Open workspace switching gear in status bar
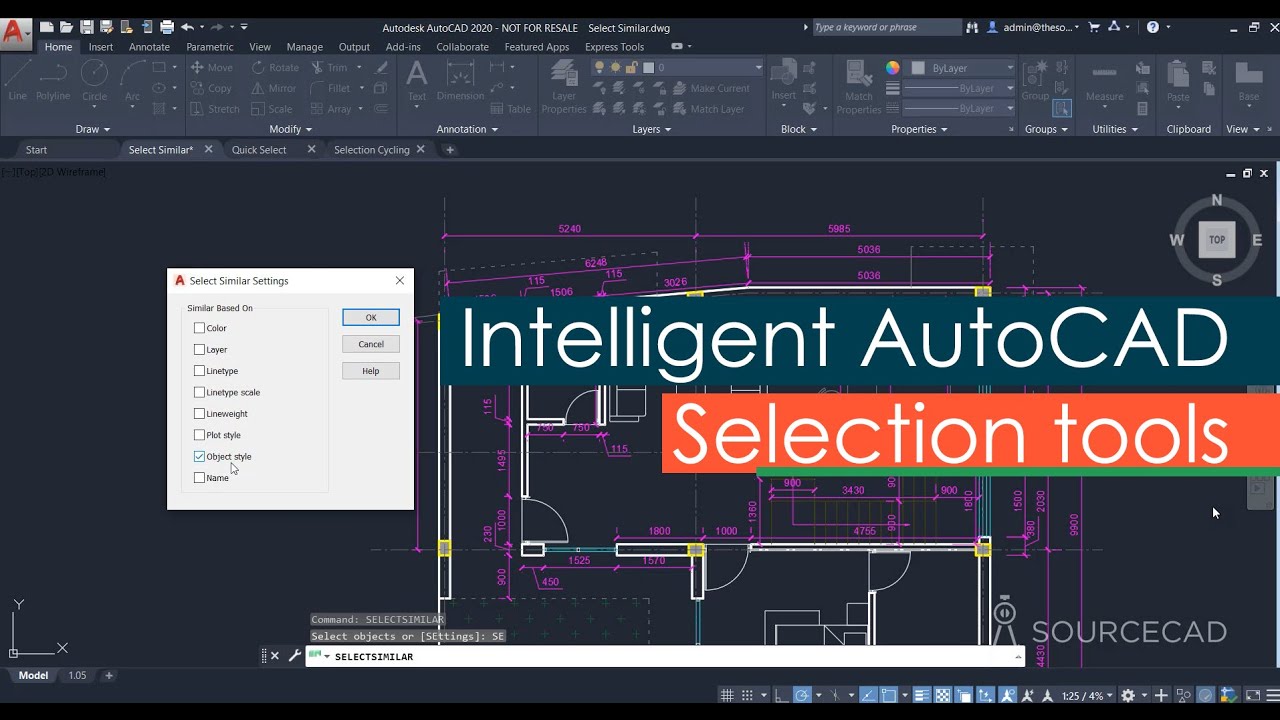This screenshot has height=720, width=1280. tap(1128, 695)
